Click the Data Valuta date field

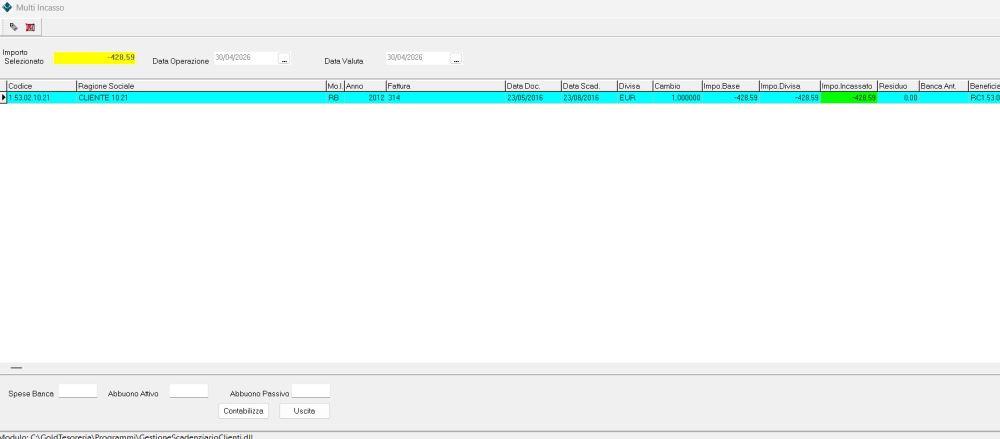418,58
